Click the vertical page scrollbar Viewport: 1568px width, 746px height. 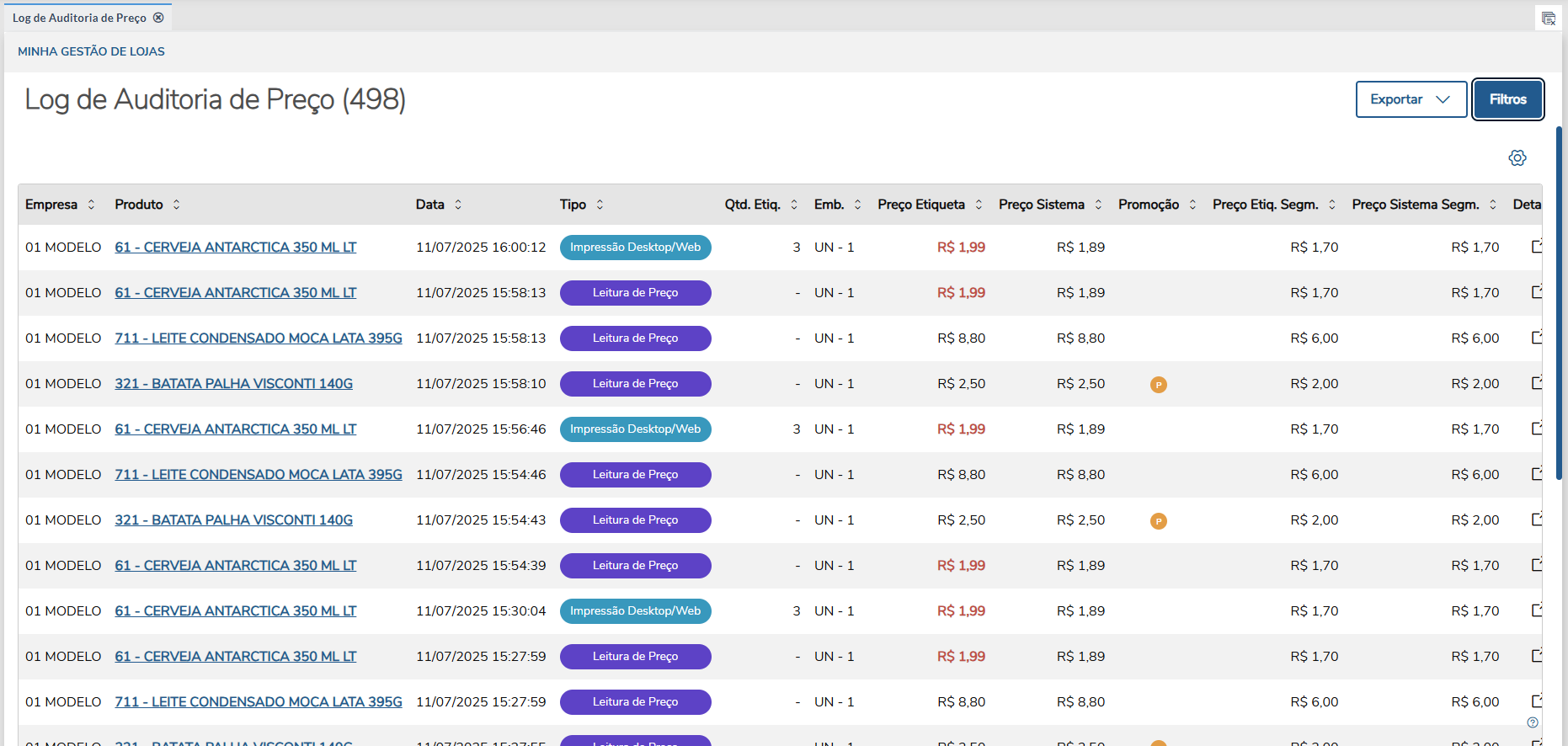coord(1559,303)
